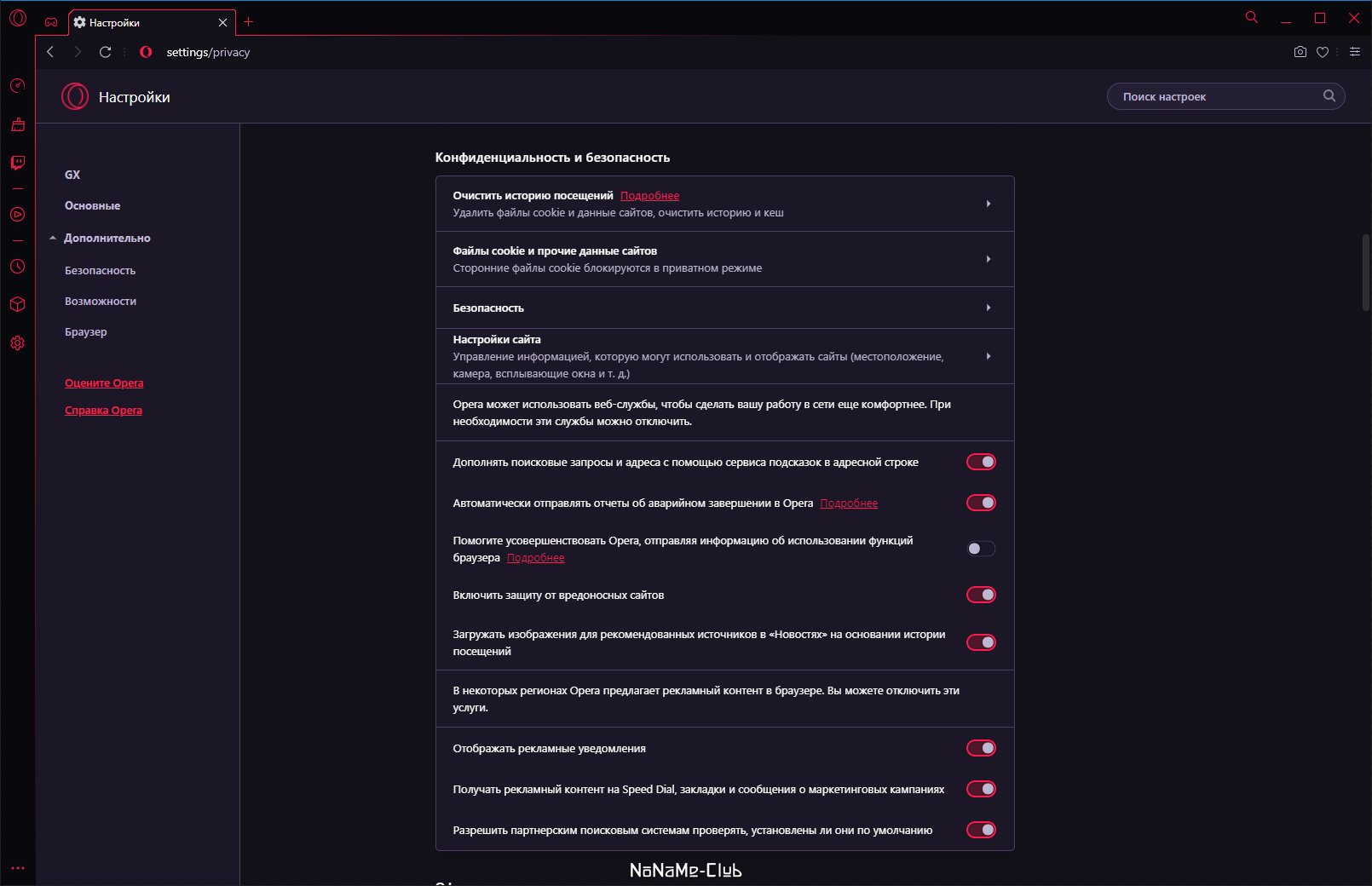Open the Player sidebar icon
Image resolution: width=1372 pixels, height=886 pixels.
pos(18,215)
